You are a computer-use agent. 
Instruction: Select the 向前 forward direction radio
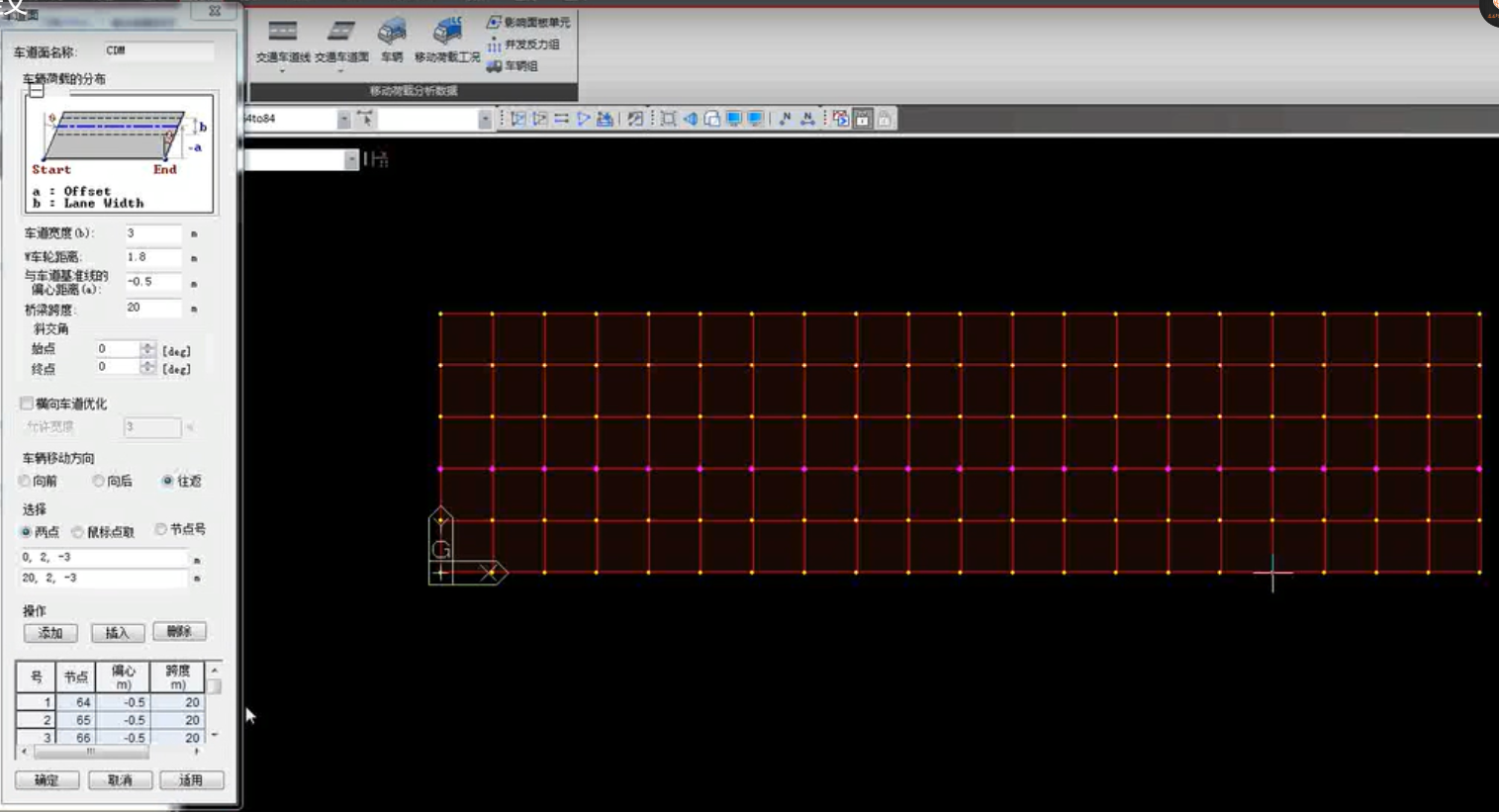click(x=26, y=482)
